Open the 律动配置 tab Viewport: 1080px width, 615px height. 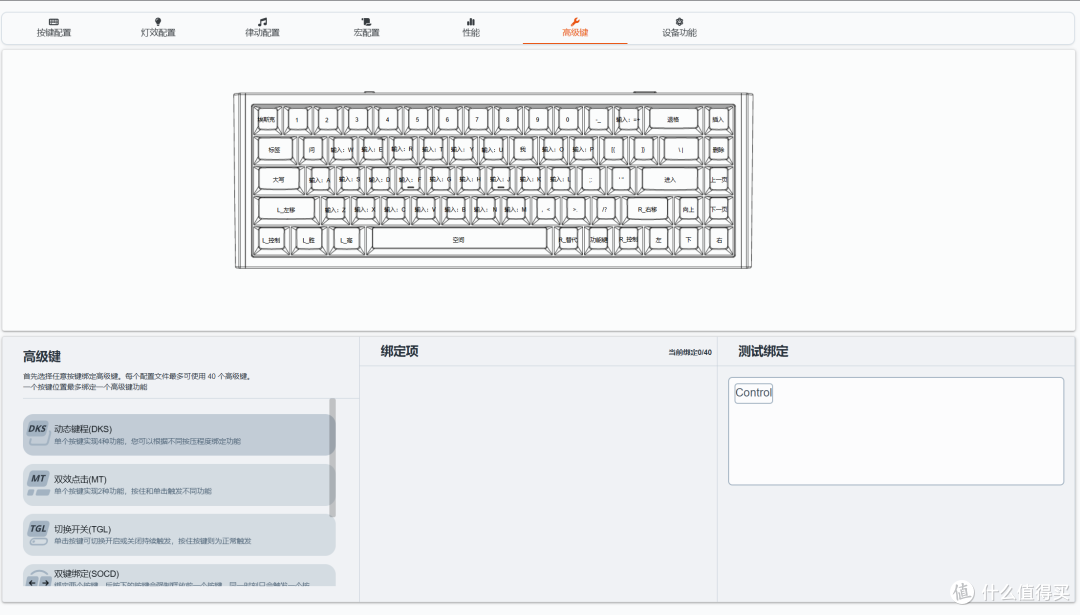tap(262, 28)
